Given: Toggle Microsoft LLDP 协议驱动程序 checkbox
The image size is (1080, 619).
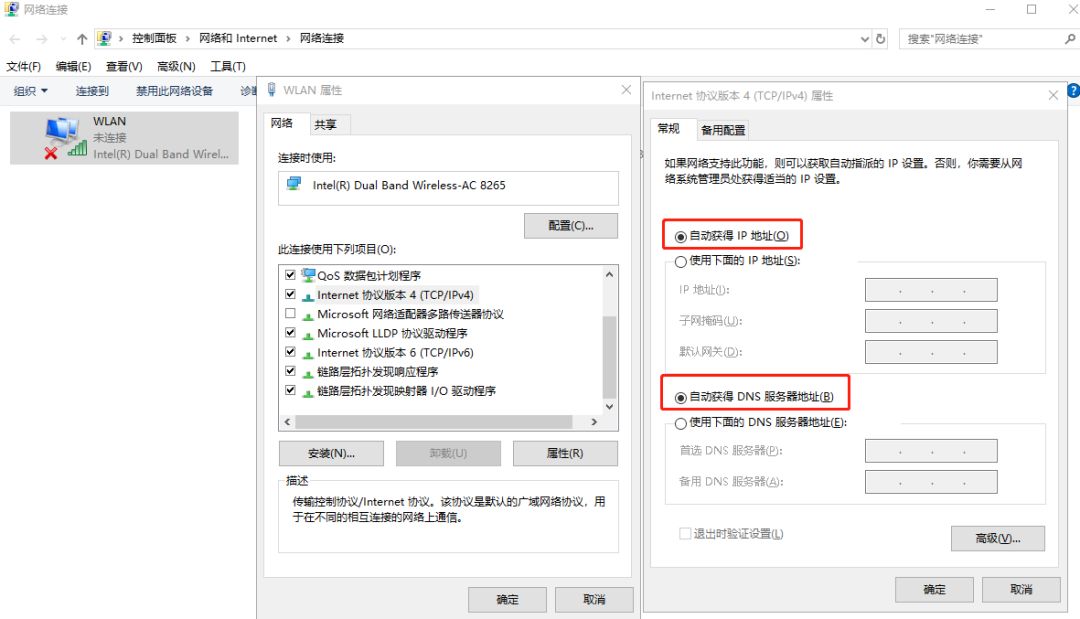Looking at the screenshot, I should [290, 333].
